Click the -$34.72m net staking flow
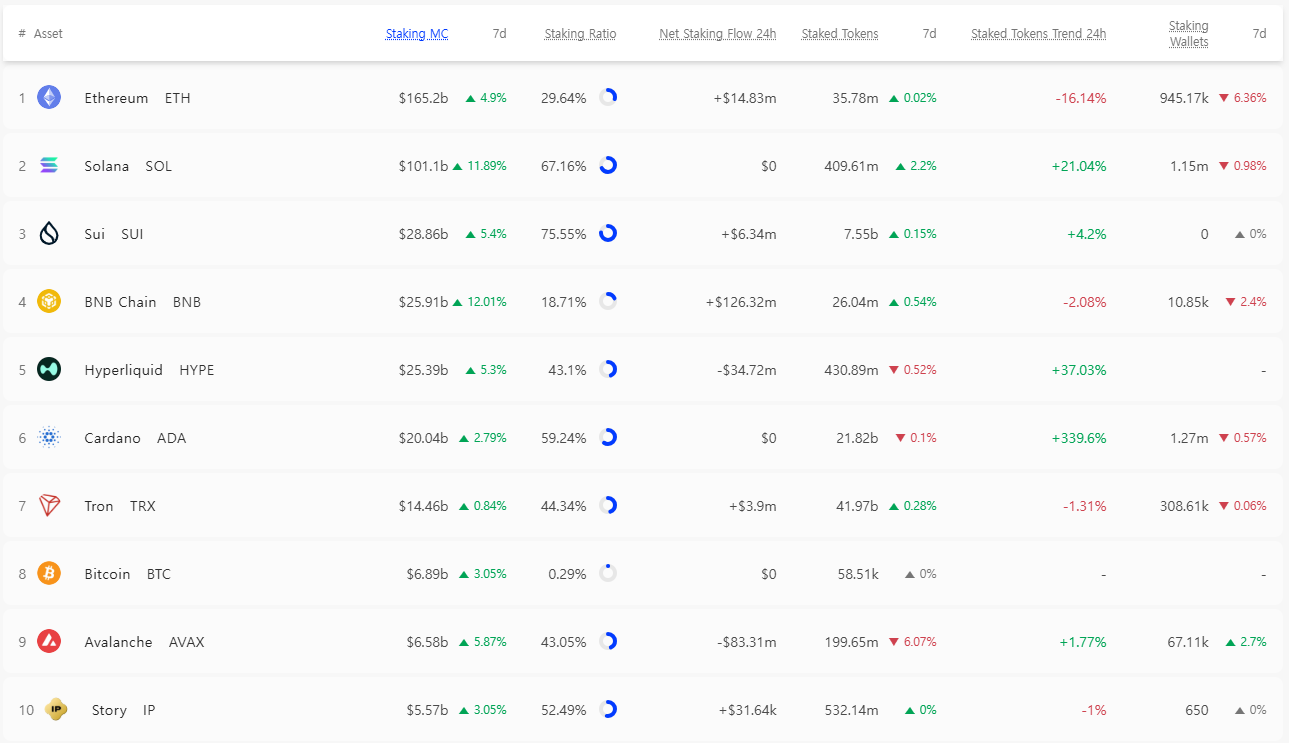 [747, 370]
